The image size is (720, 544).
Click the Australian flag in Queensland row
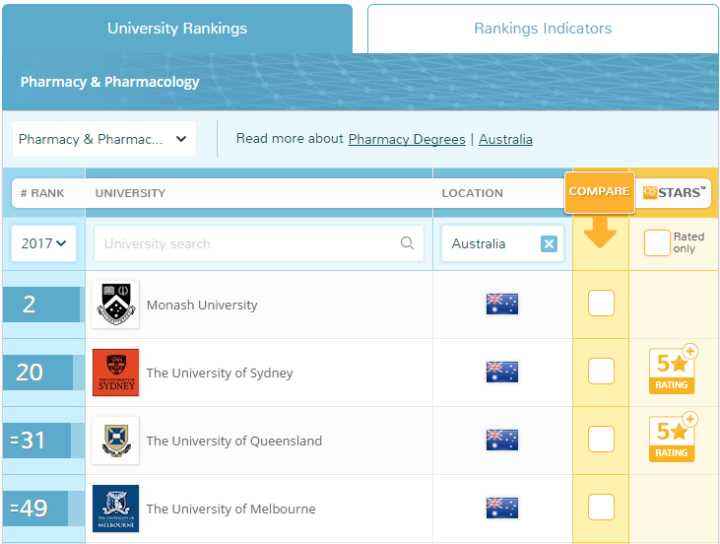coord(502,440)
